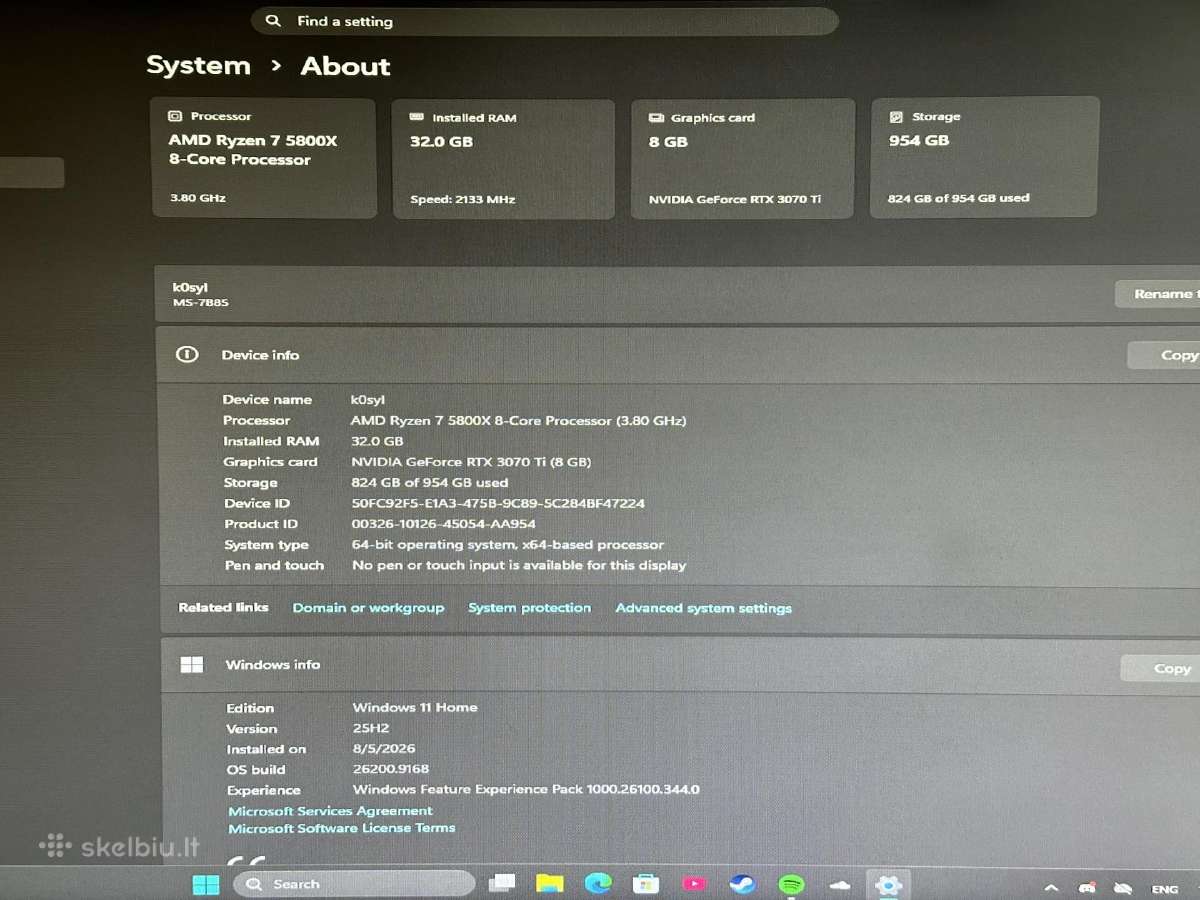Viewport: 1200px width, 900px height.
Task: Select the Product ID value 00326-10126-45054-AA954
Action: pyautogui.click(x=444, y=524)
